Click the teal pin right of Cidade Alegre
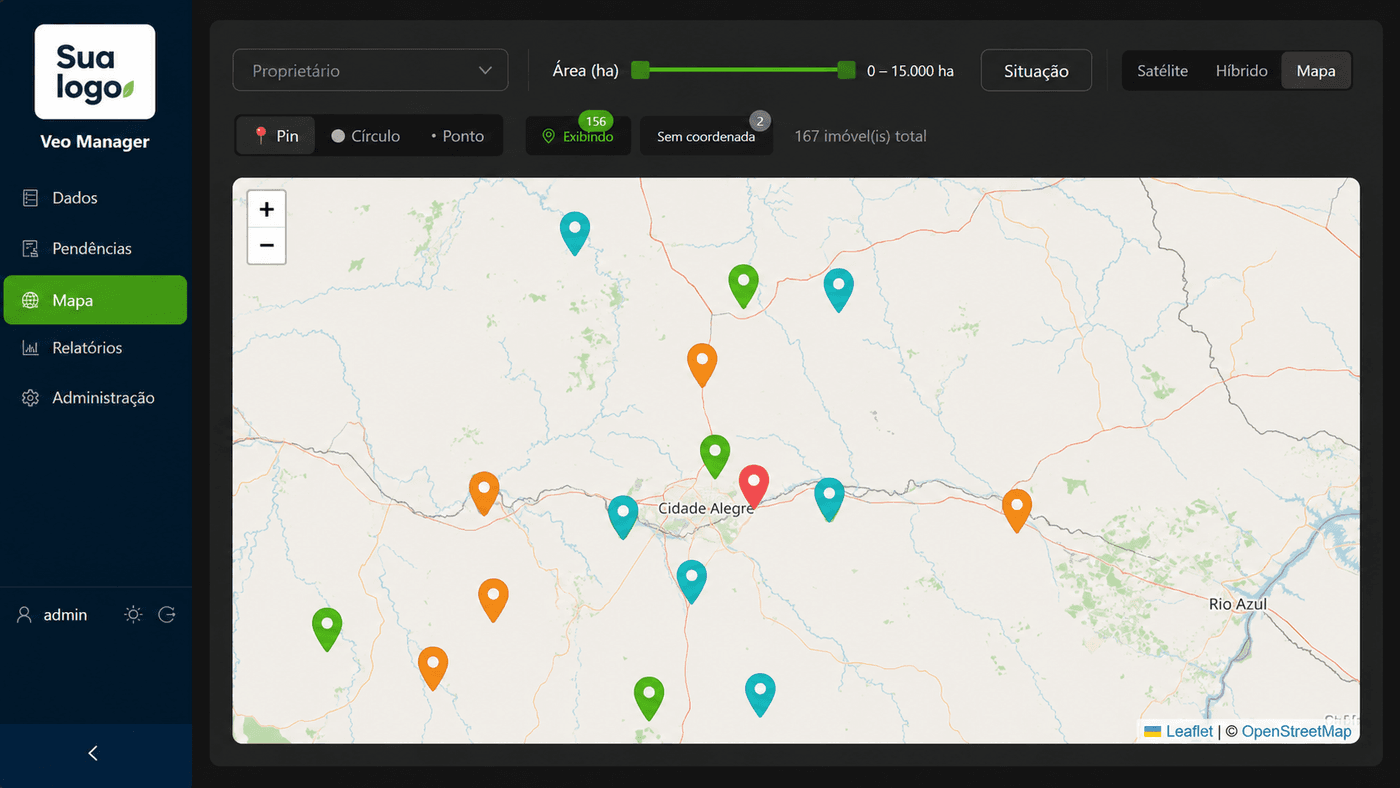The height and width of the screenshot is (788, 1400). (829, 499)
